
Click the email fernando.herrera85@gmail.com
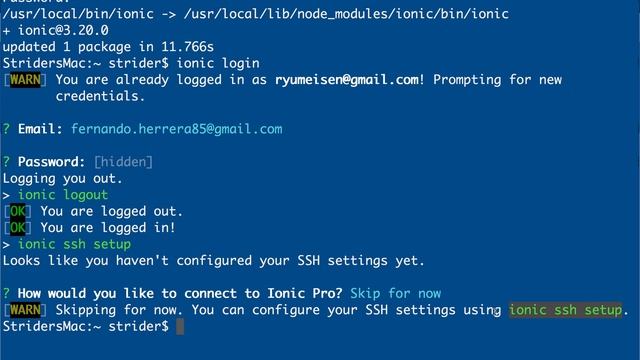point(177,129)
